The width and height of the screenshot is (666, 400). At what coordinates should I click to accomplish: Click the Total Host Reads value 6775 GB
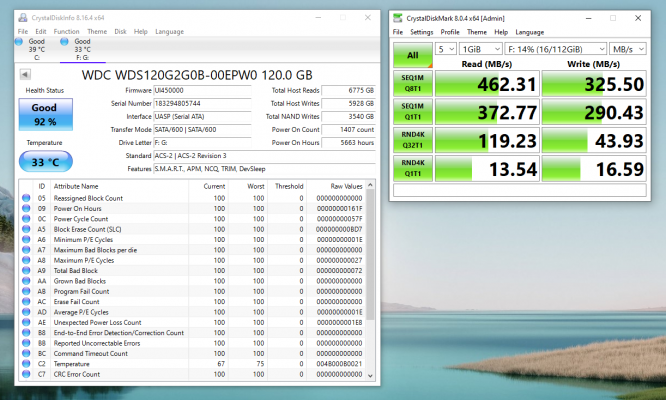348,90
